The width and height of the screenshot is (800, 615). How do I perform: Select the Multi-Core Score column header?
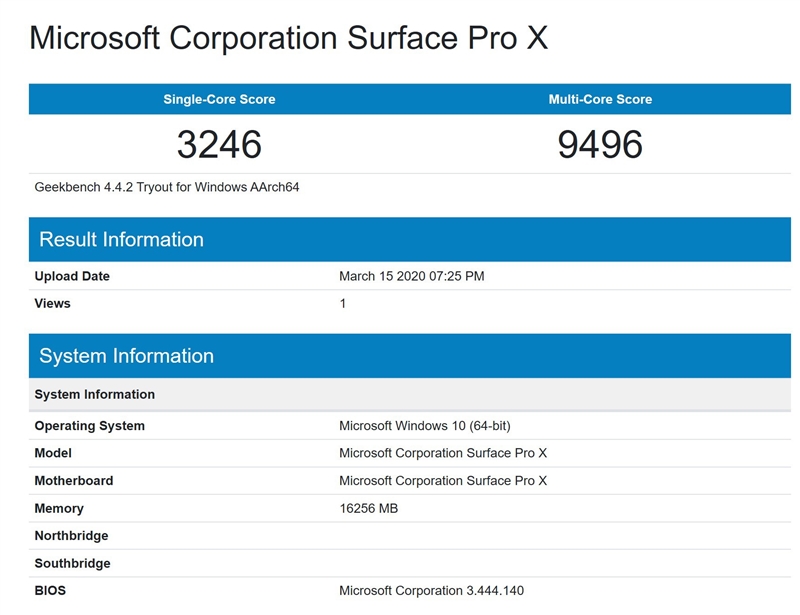click(600, 100)
